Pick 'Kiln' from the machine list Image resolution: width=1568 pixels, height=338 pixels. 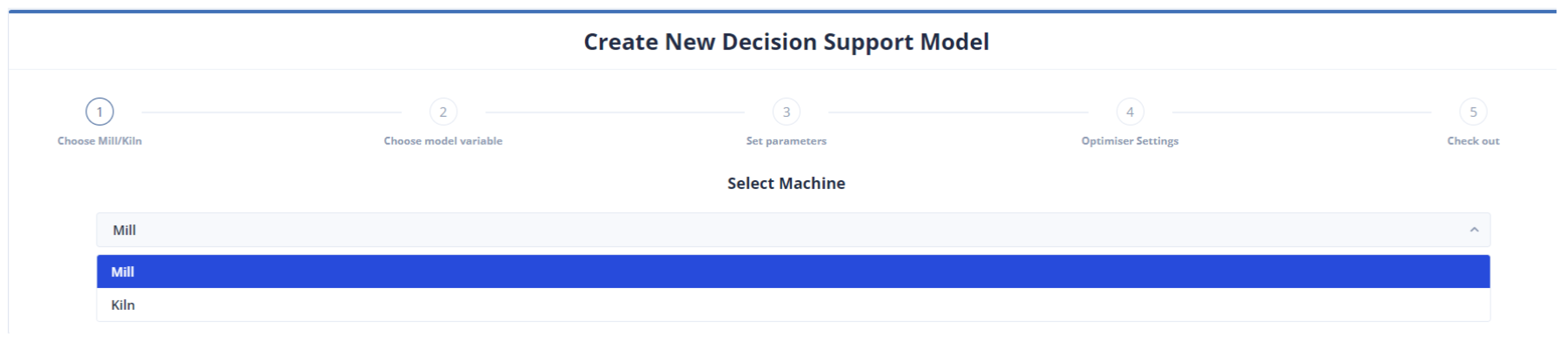click(791, 305)
